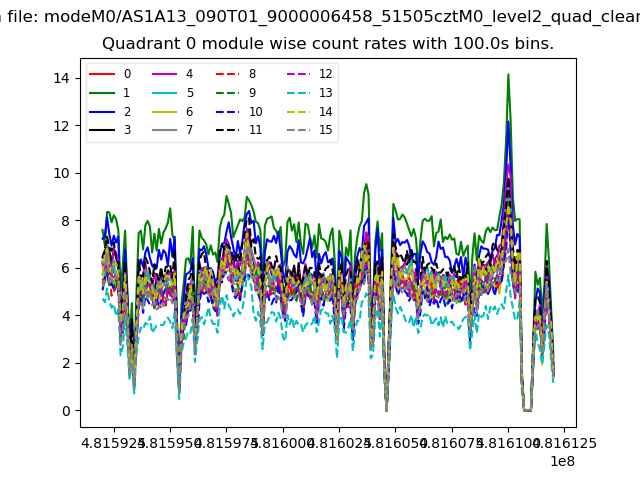Click the legend entry labeled 15

coord(310,130)
